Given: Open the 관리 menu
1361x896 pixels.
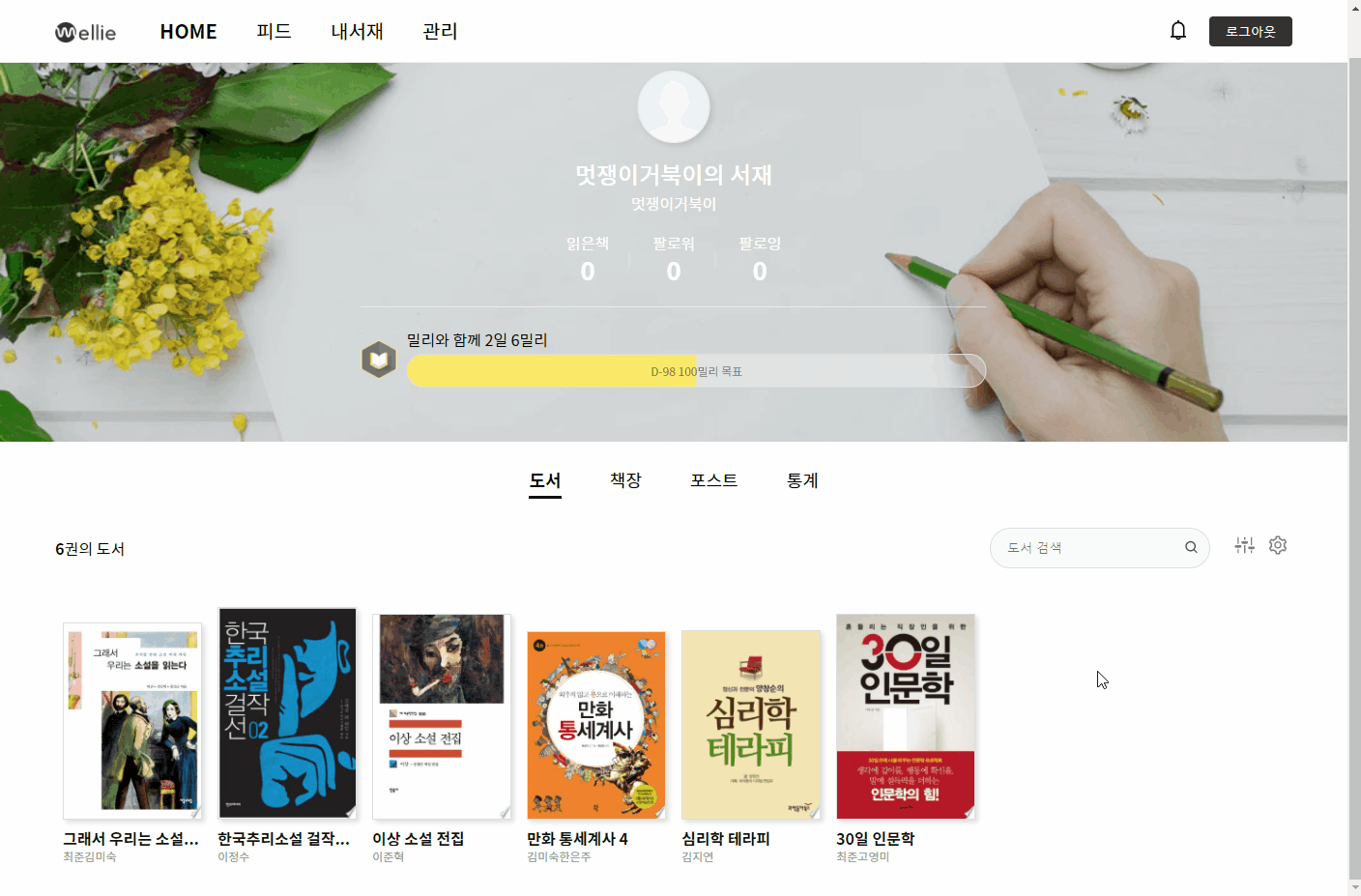Looking at the screenshot, I should tap(440, 31).
